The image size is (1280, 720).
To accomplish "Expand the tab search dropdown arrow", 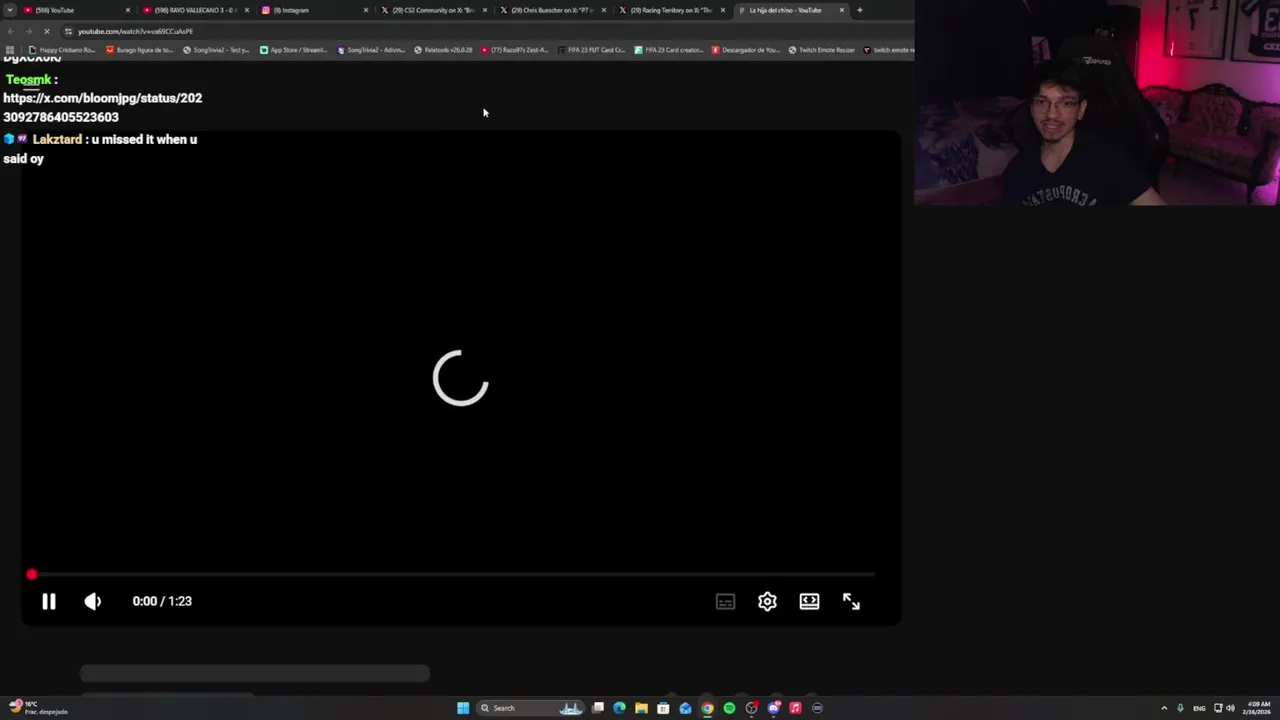I will coord(9,10).
